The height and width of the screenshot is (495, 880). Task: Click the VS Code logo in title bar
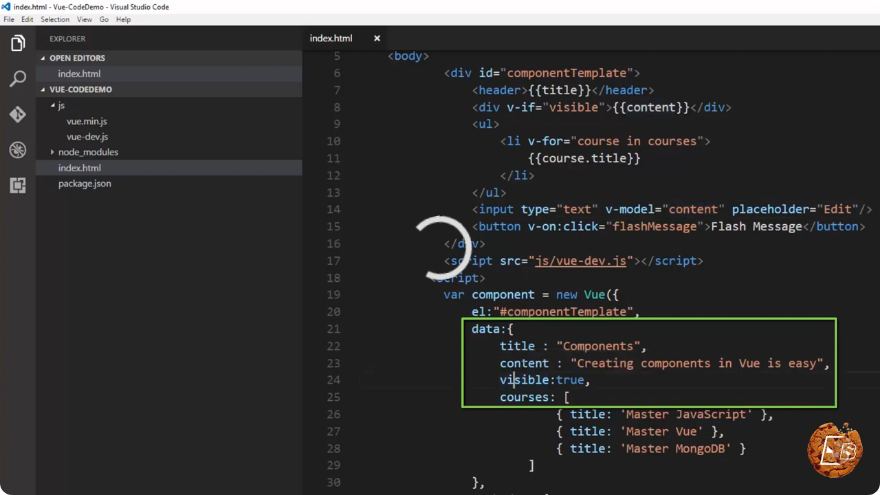click(x=6, y=7)
